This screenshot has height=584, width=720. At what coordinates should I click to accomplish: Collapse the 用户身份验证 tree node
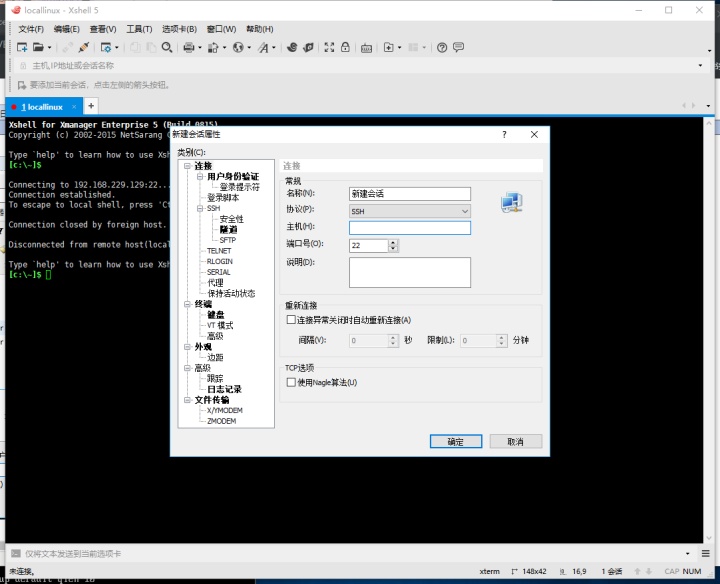(x=200, y=176)
